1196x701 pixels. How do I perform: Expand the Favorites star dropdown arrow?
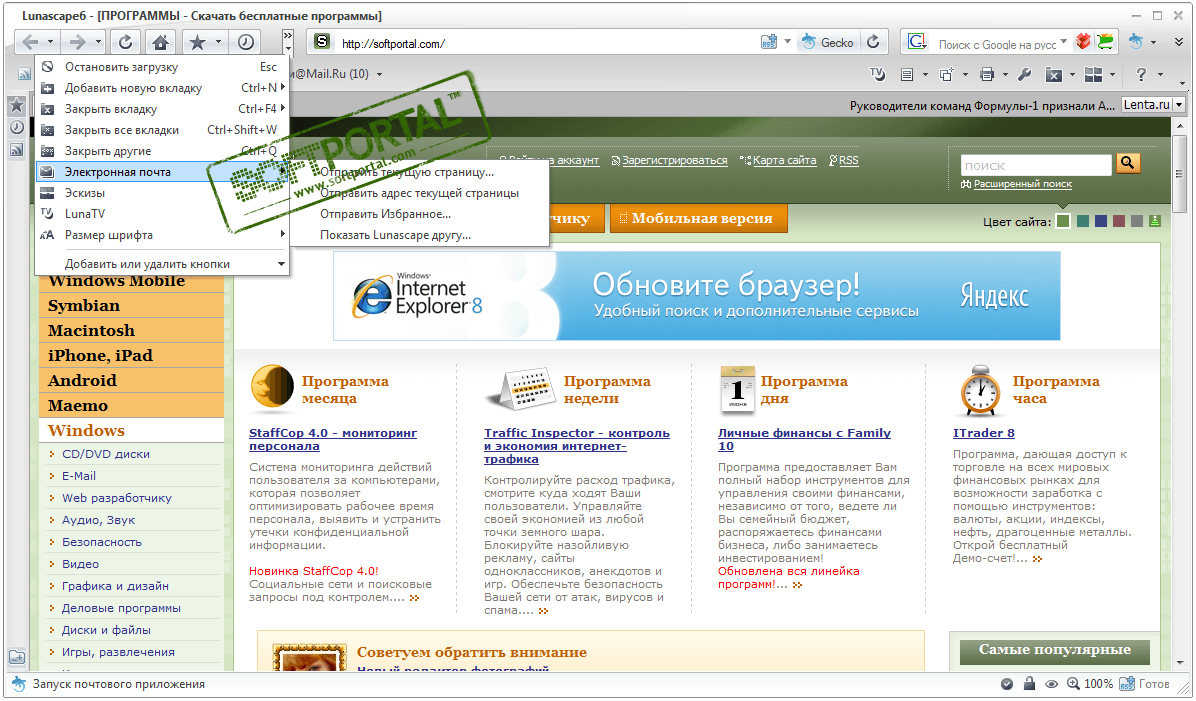click(218, 42)
